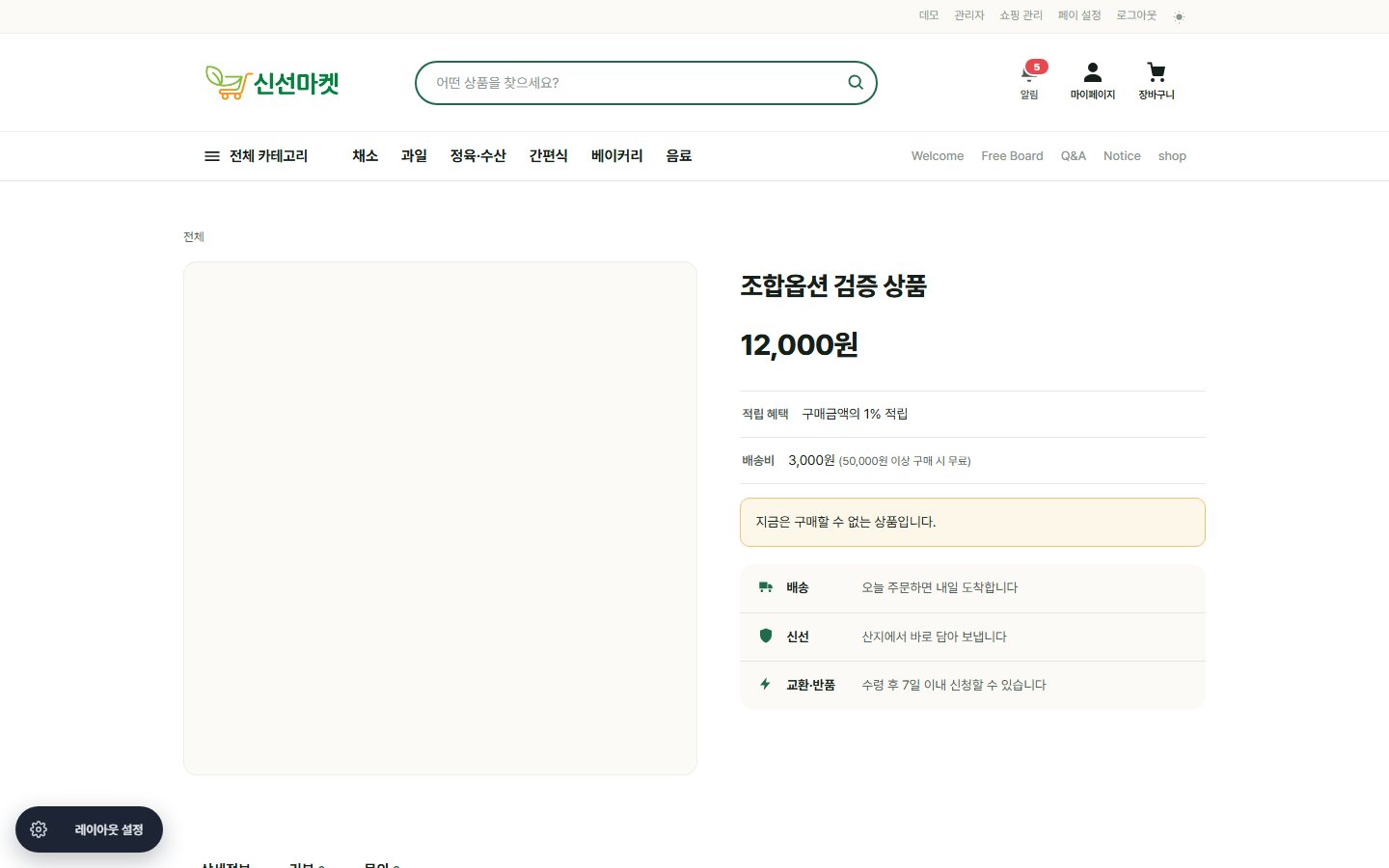1389x868 pixels.
Task: Toggle the sun light/dark theme icon
Action: click(1179, 16)
